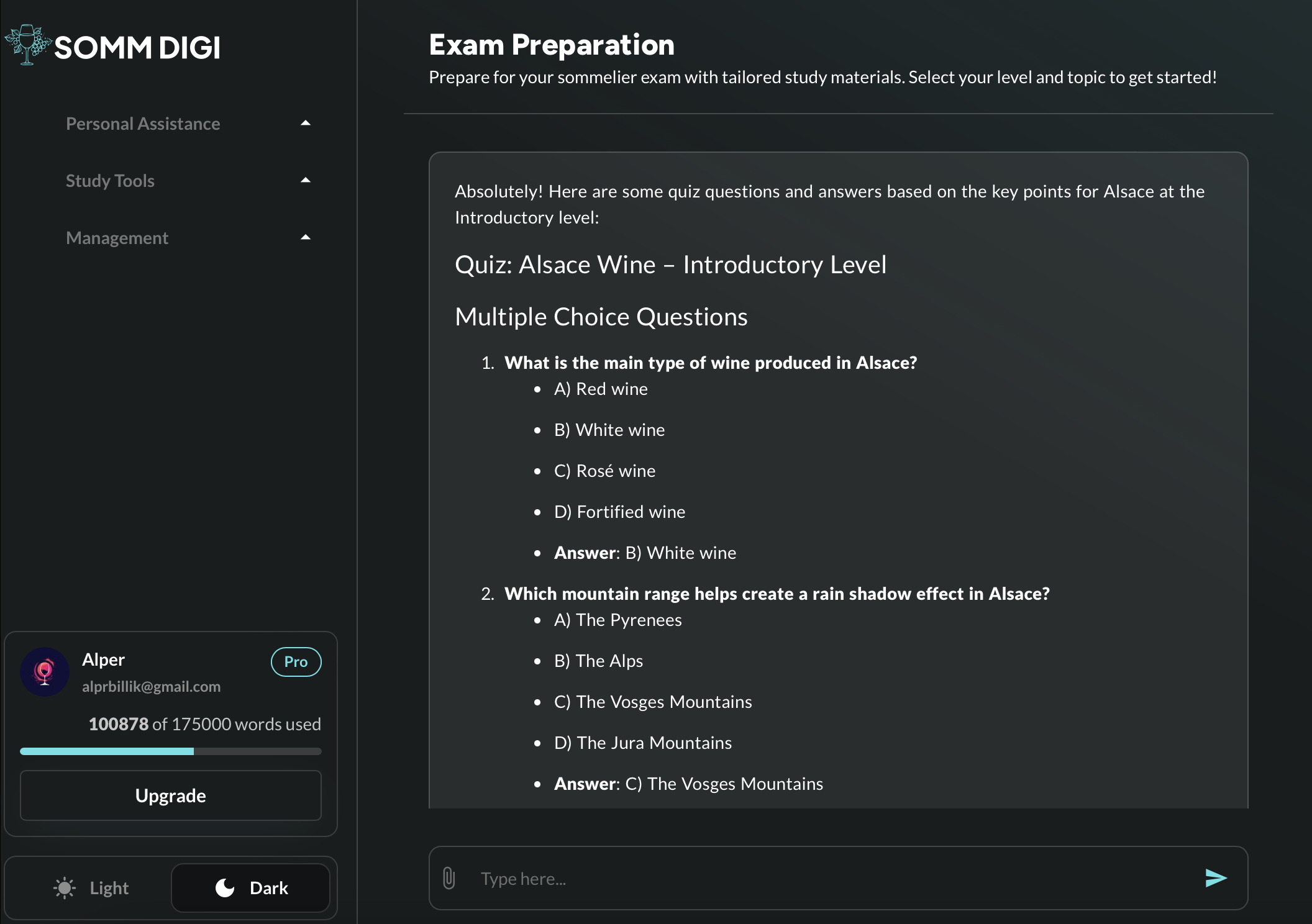Screen dimensions: 1312x924
Task: Click Alper's wine glass avatar
Action: point(45,672)
